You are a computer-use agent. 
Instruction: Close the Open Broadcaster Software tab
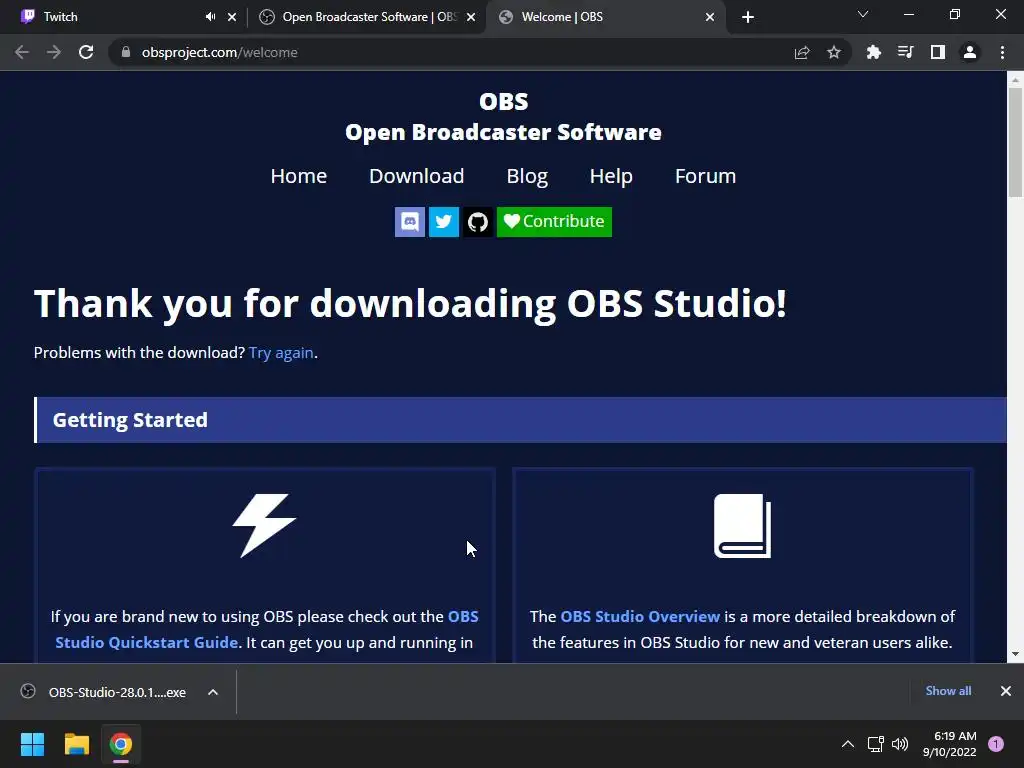tap(471, 17)
